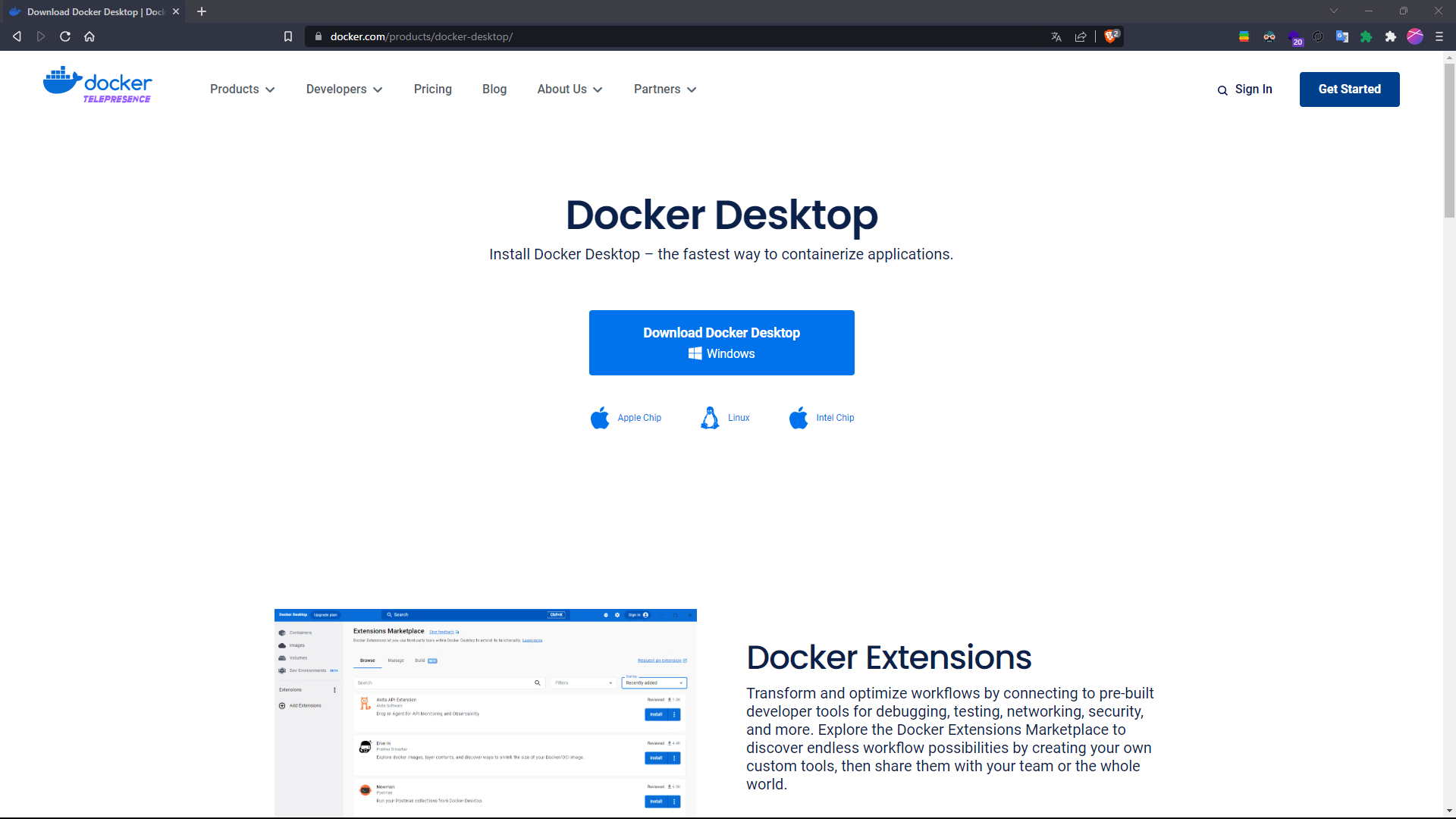Select the Apple Chip download option
Image resolution: width=1456 pixels, height=819 pixels.
[626, 417]
